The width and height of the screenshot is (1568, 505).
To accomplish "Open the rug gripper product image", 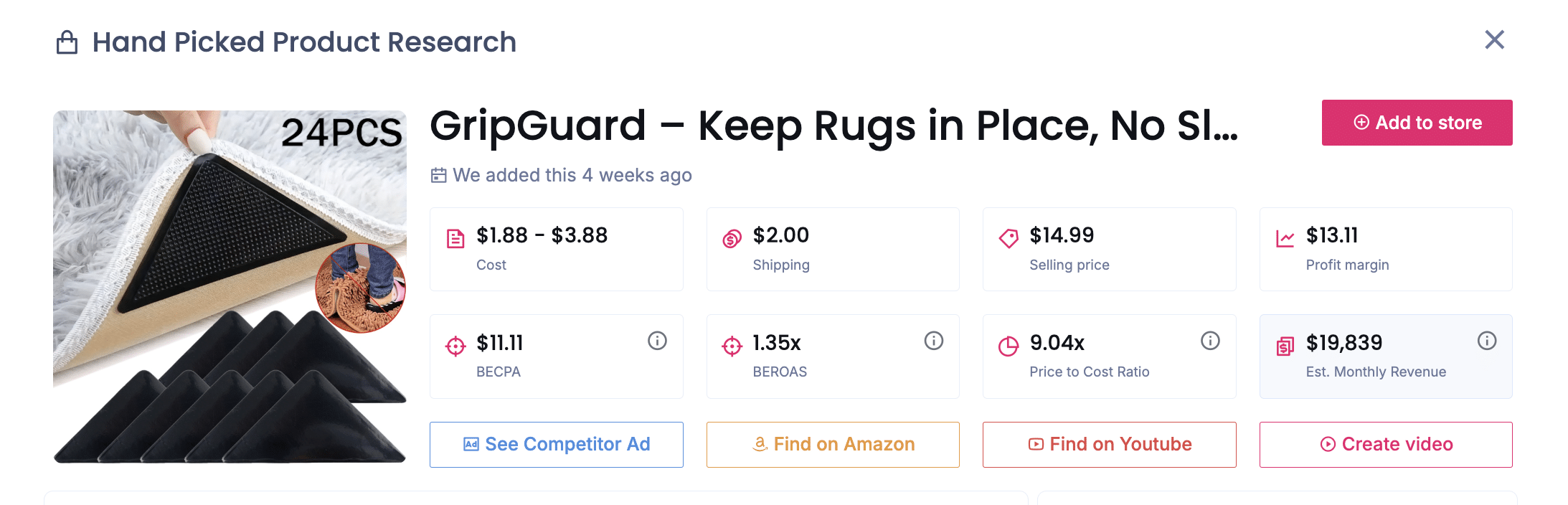I will [230, 287].
